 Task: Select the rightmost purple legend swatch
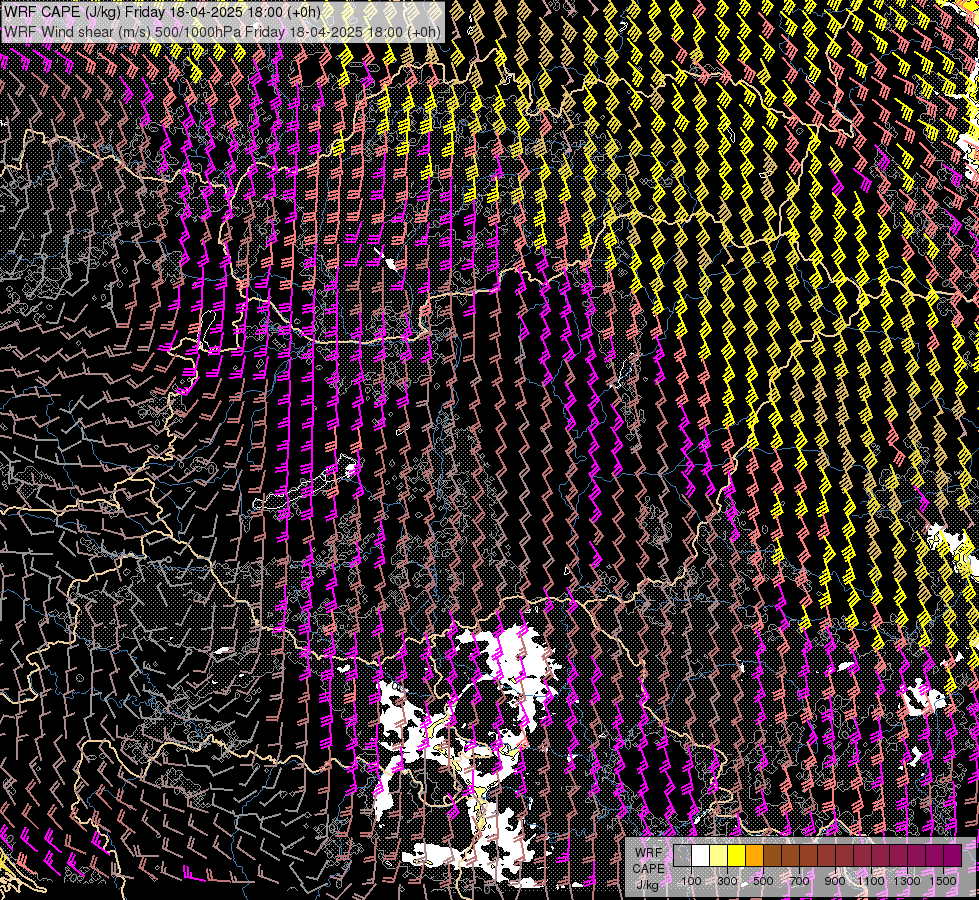pos(953,855)
